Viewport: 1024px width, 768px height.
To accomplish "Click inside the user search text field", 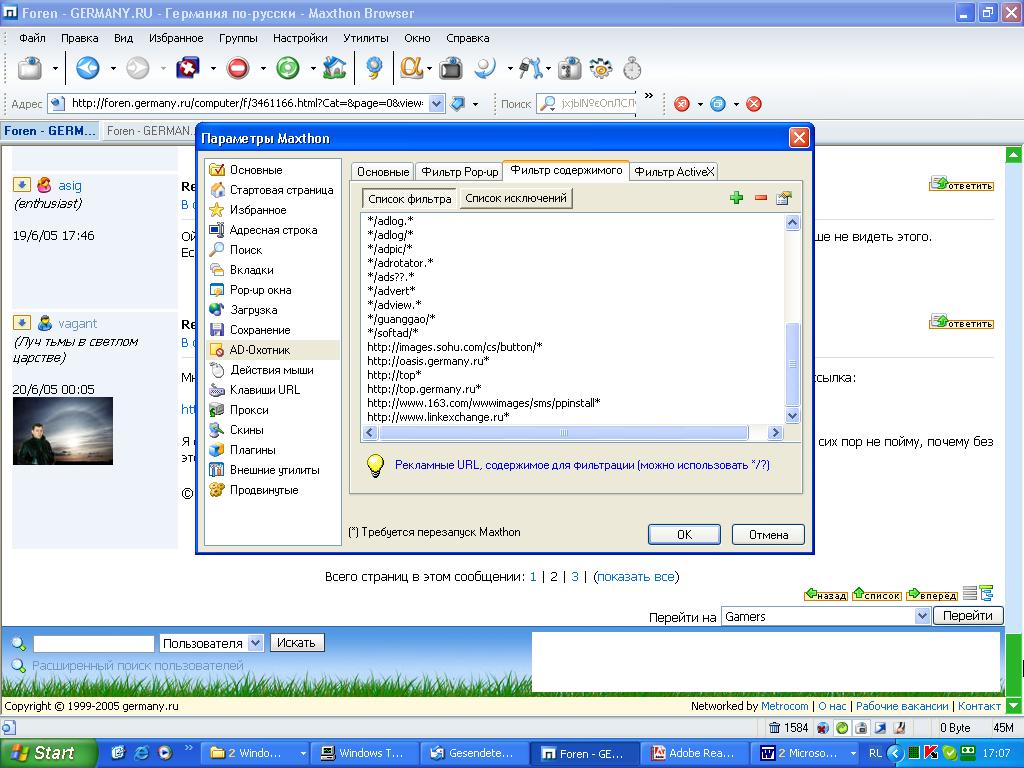I will 93,643.
